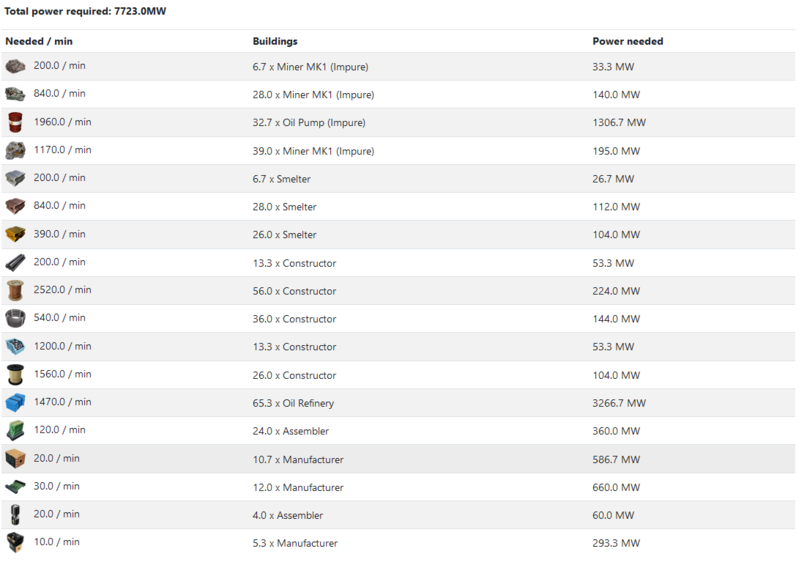Select the copper wire spool icon
Image resolution: width=799 pixels, height=565 pixels.
click(x=15, y=290)
